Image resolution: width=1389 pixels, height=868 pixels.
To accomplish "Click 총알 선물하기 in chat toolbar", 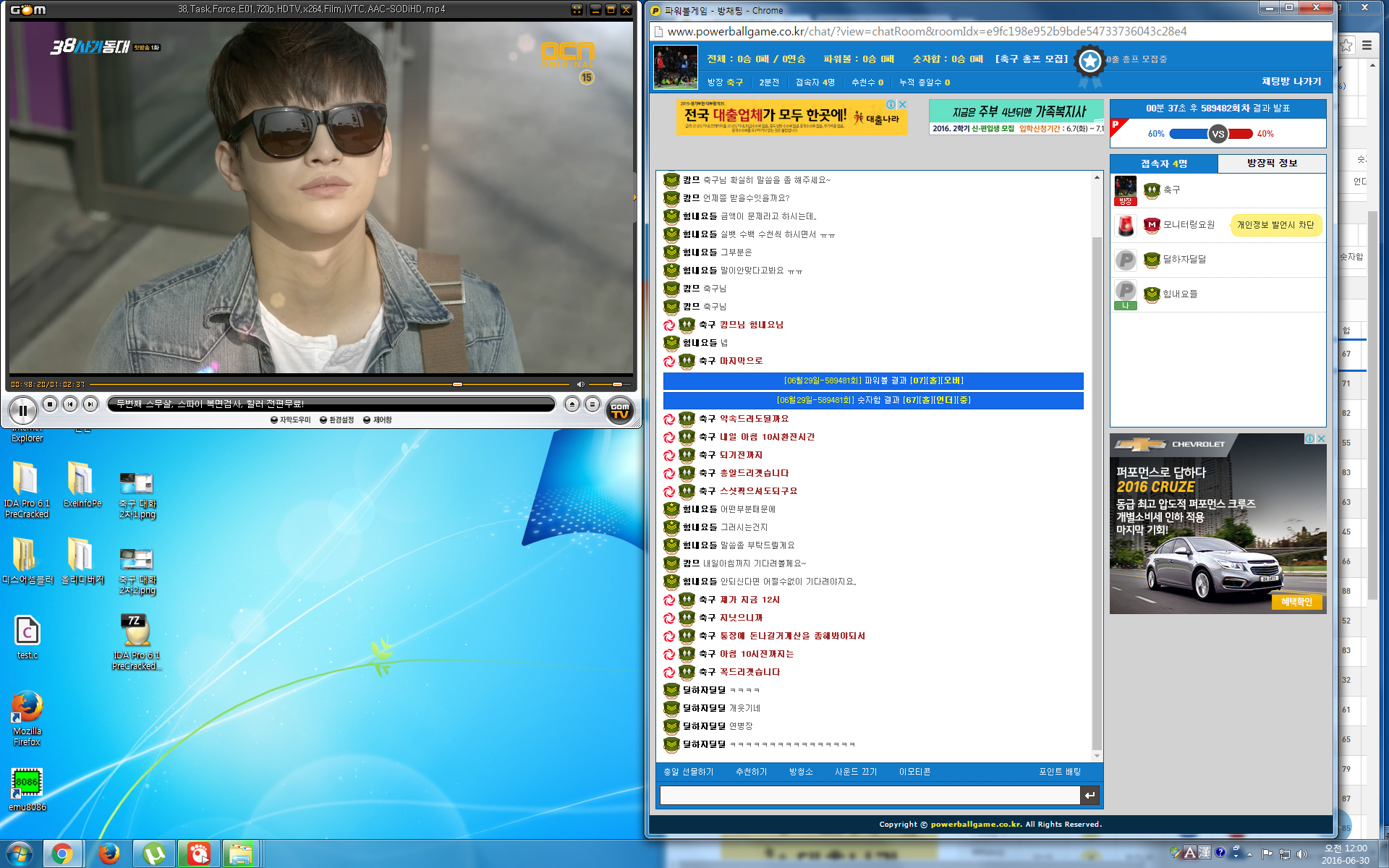I will pyautogui.click(x=688, y=772).
